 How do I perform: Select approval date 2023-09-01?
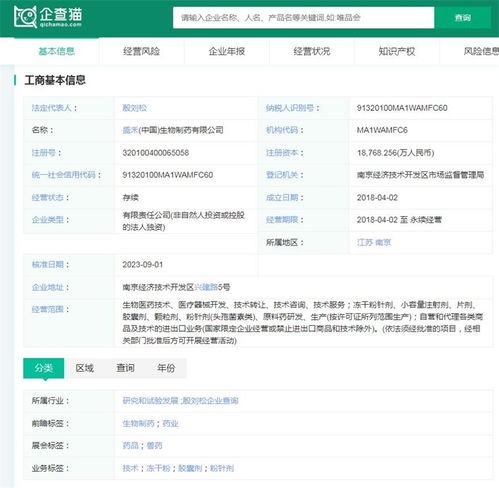point(143,265)
